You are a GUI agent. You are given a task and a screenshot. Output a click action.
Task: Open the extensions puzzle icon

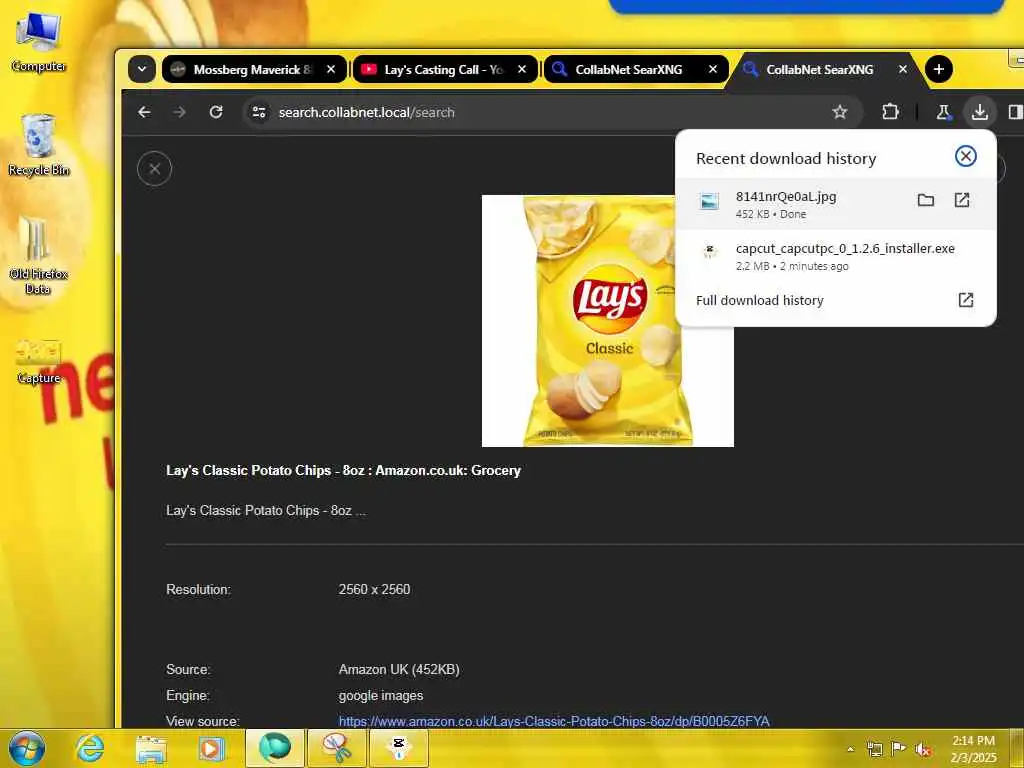click(x=891, y=112)
